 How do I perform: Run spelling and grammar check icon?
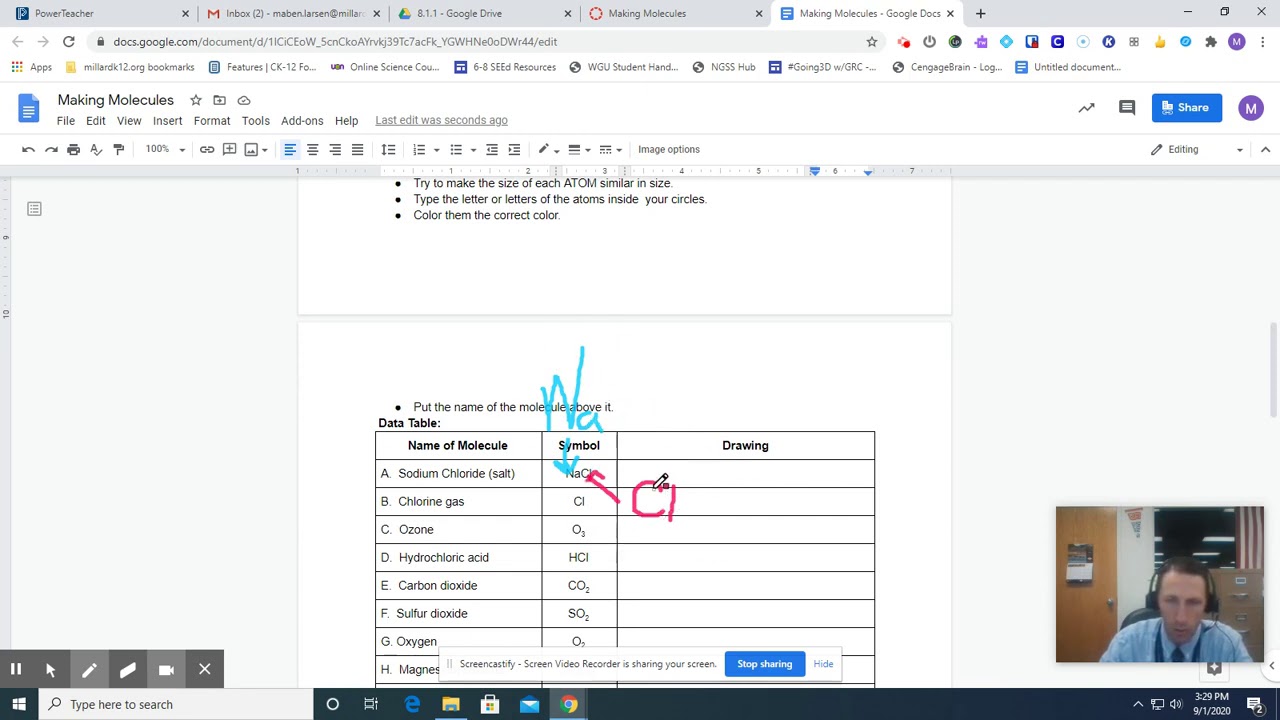[96, 149]
